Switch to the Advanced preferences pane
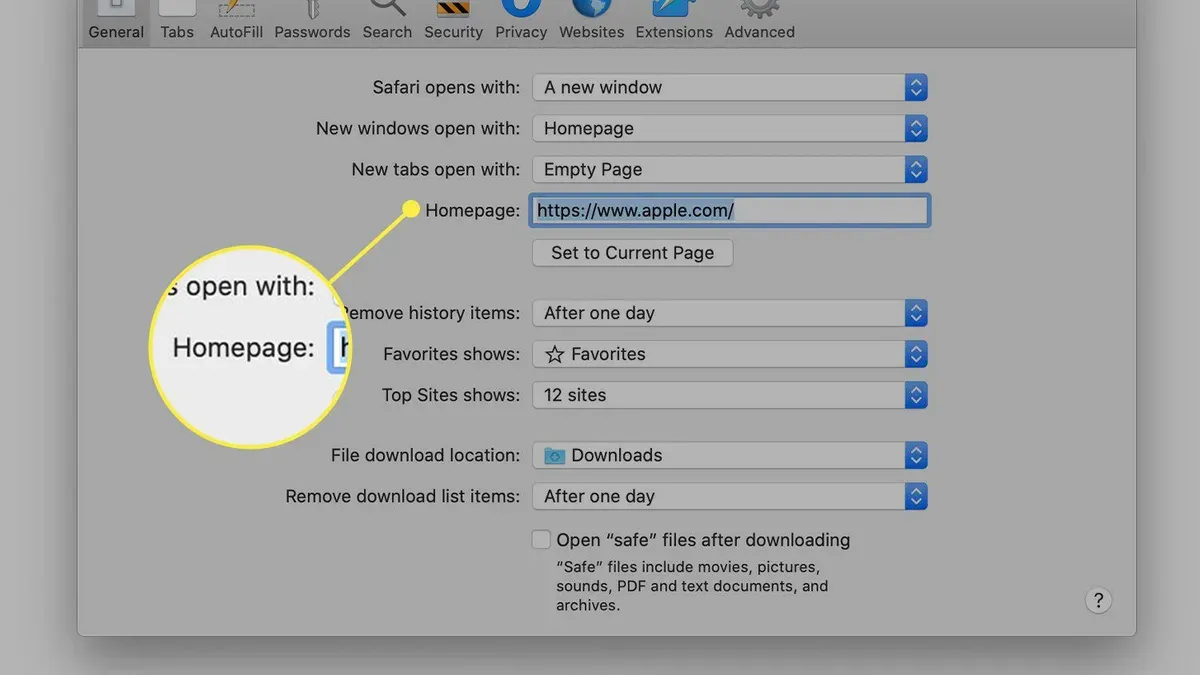Viewport: 1200px width, 675px height. pyautogui.click(x=759, y=21)
